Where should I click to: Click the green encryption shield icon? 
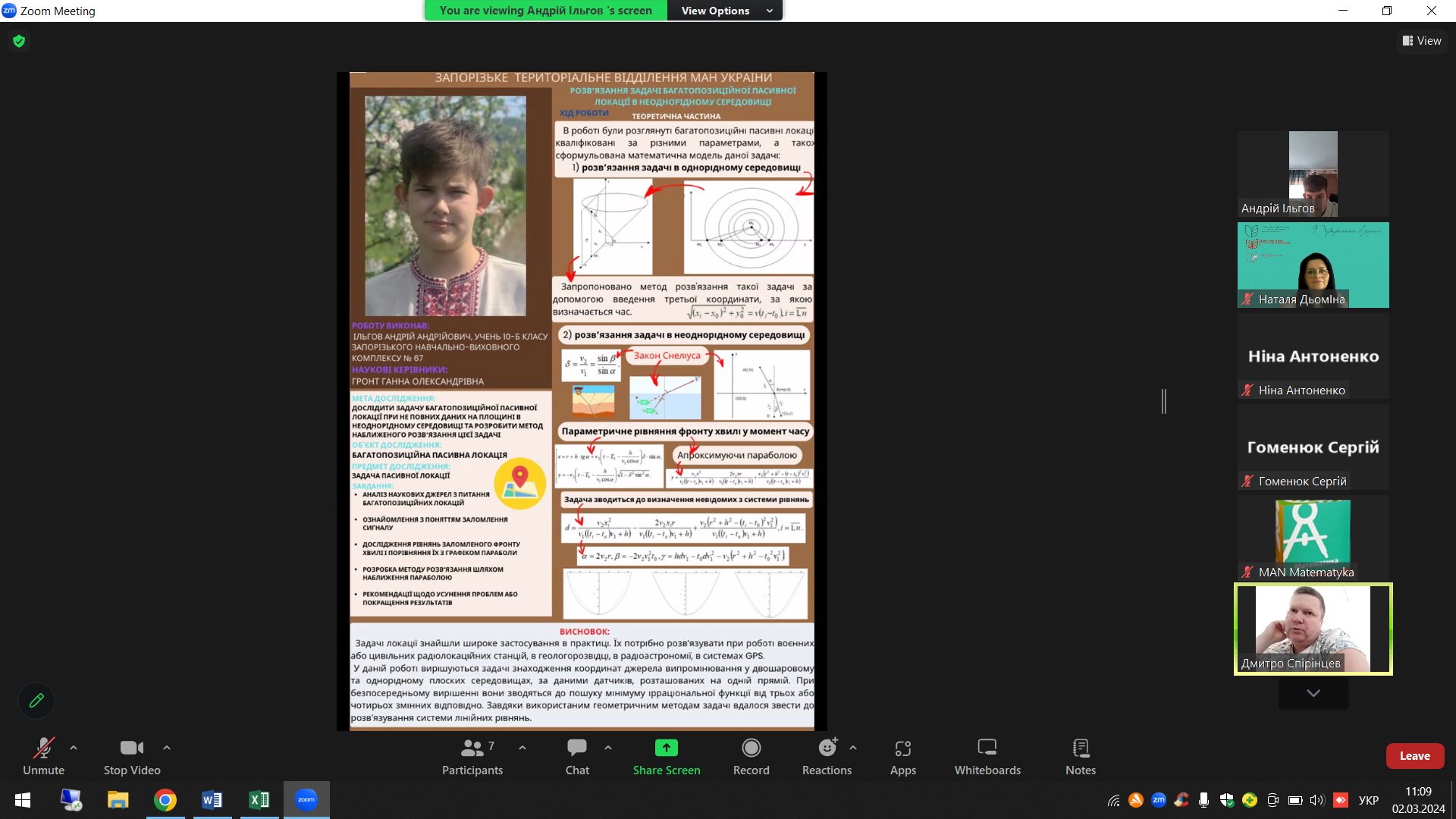[x=19, y=41]
